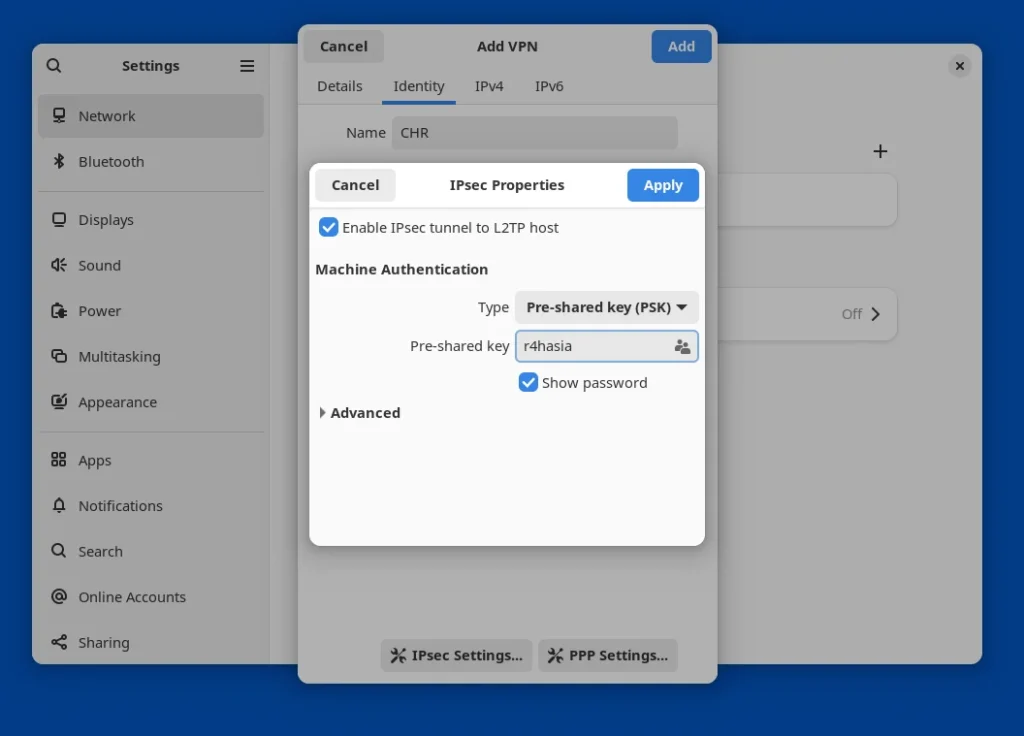Select Power in the Settings sidebar
This screenshot has width=1024, height=736.
tap(100, 311)
